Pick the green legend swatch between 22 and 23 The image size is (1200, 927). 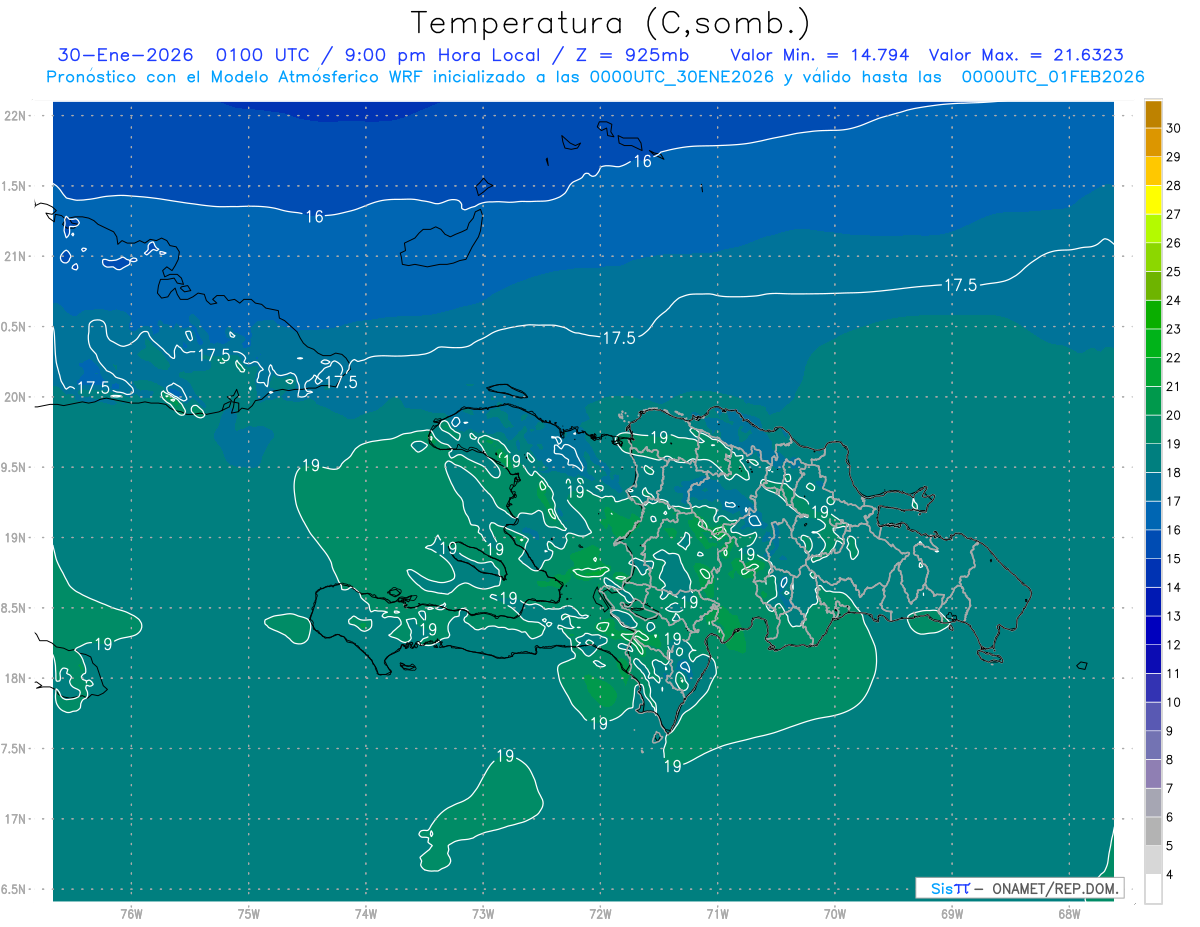(1153, 344)
